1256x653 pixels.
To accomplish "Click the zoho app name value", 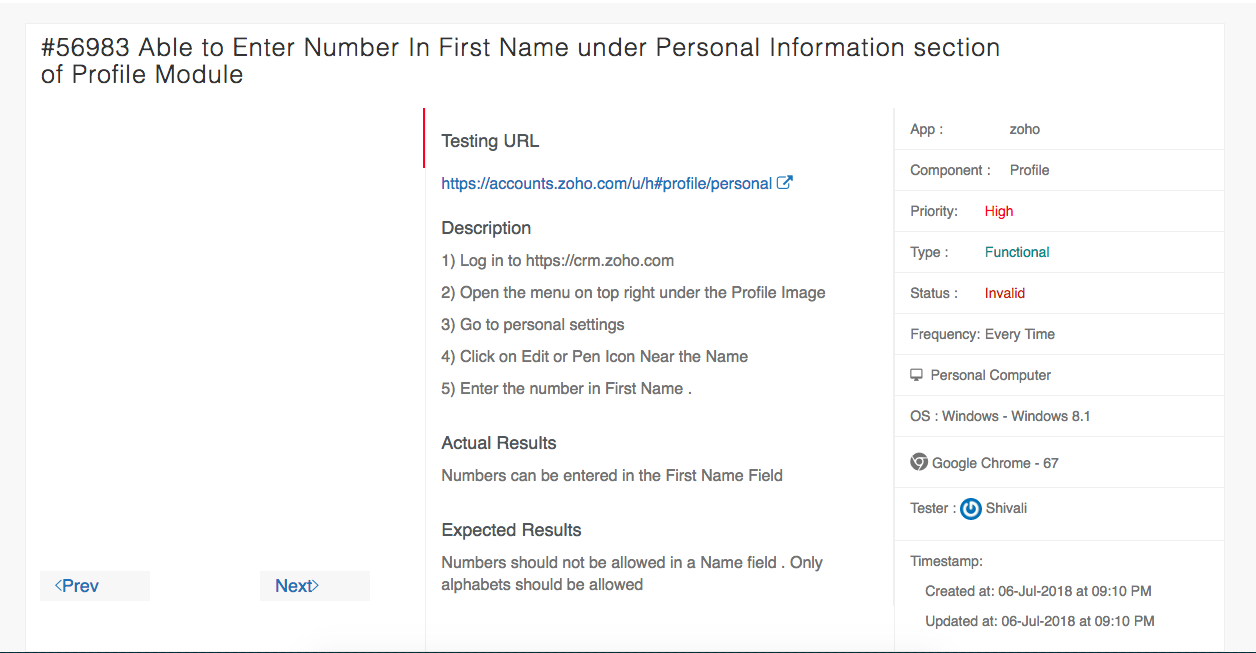I will pyautogui.click(x=1024, y=129).
